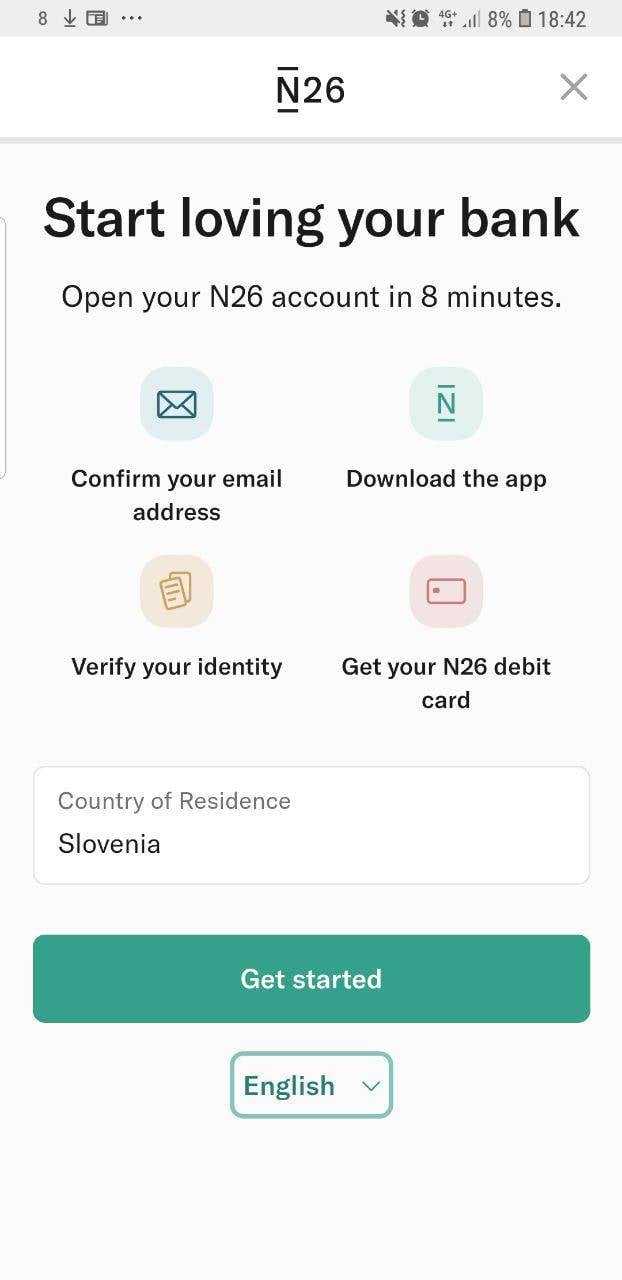This screenshot has width=622, height=1280.
Task: Click the chevron beside English
Action: point(371,1086)
